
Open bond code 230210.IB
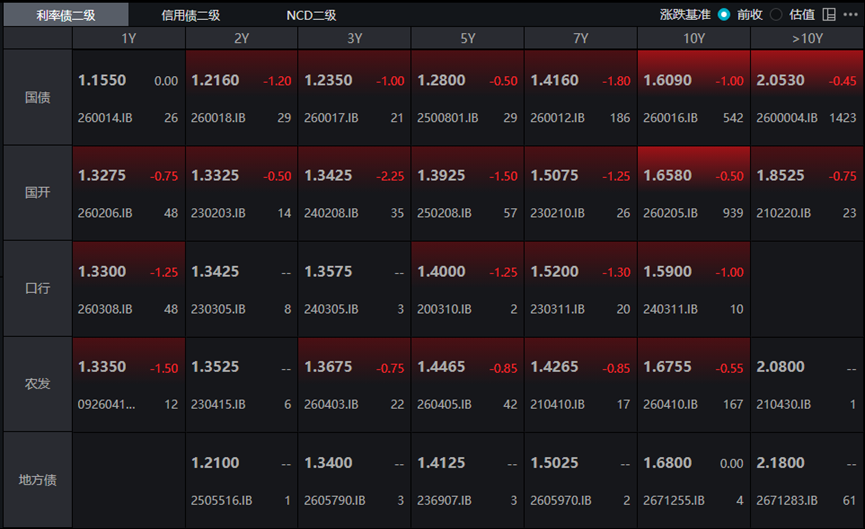557,213
